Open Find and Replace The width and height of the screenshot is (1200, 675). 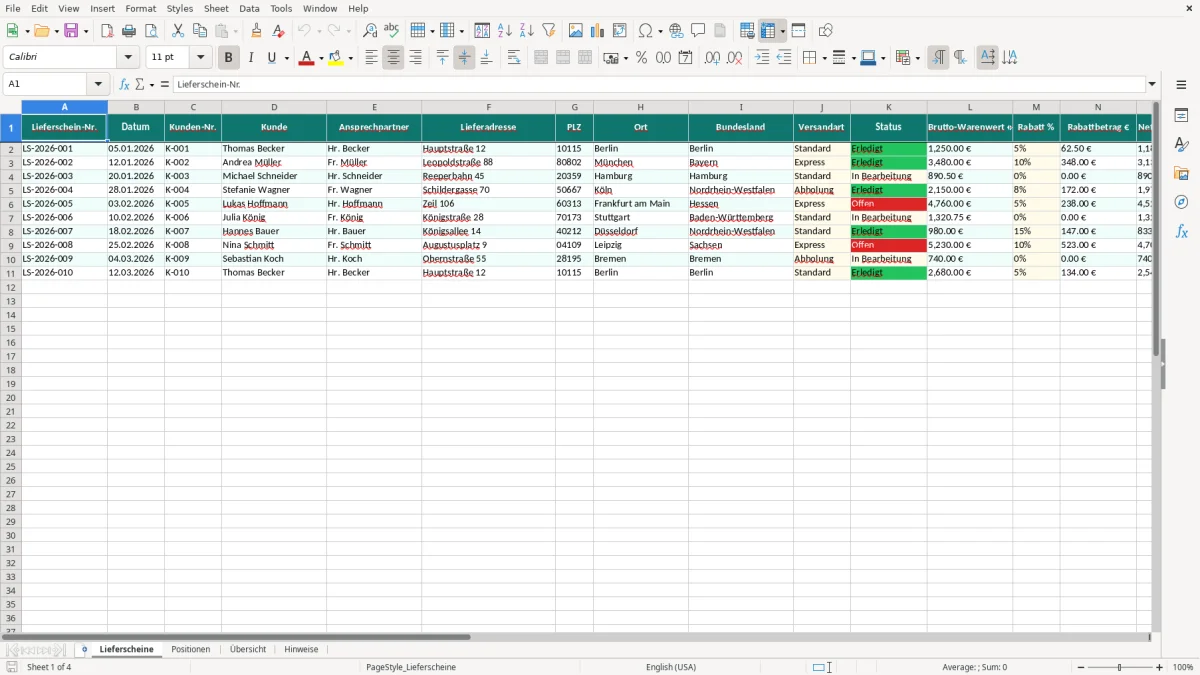pos(370,31)
